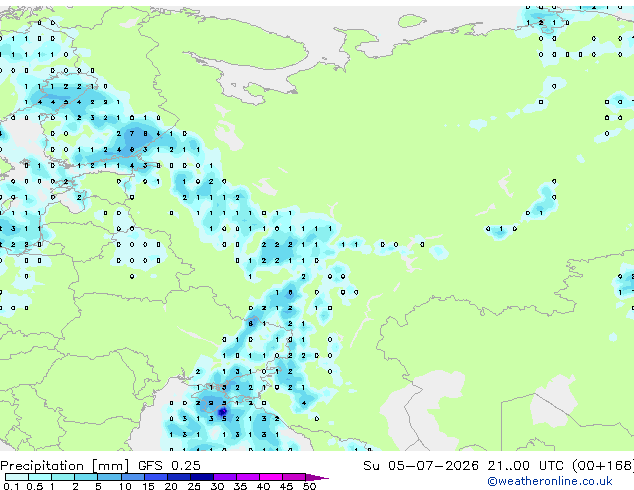This screenshot has height=490, width=634.
Task: Click the 'Su 05-07-2026' date text
Action: pos(421,466)
